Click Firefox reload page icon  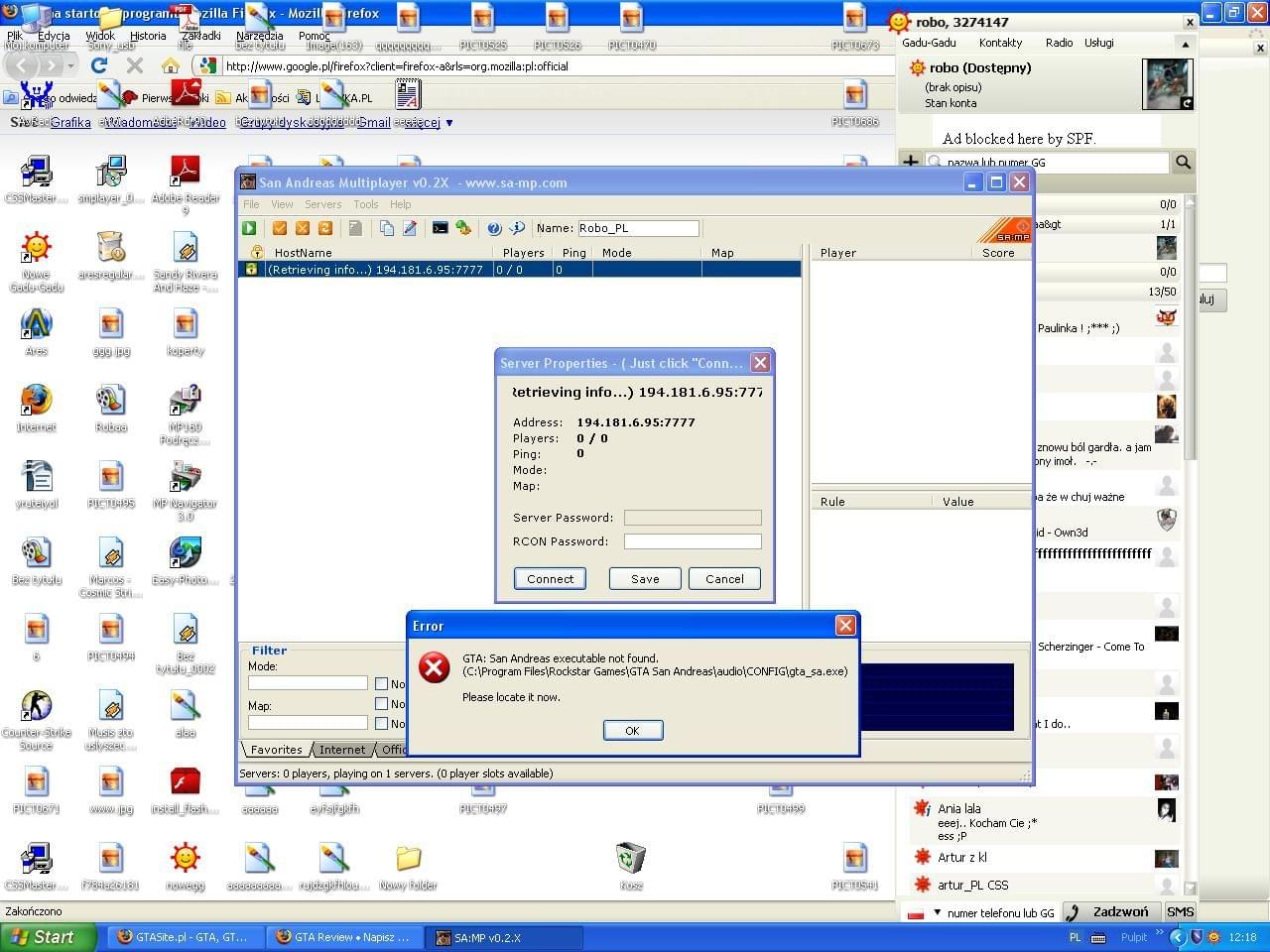[x=98, y=65]
